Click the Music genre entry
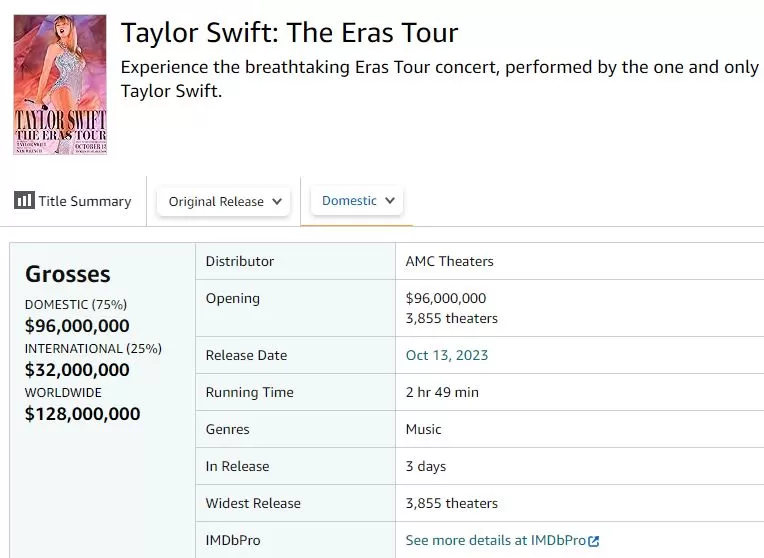 click(423, 429)
